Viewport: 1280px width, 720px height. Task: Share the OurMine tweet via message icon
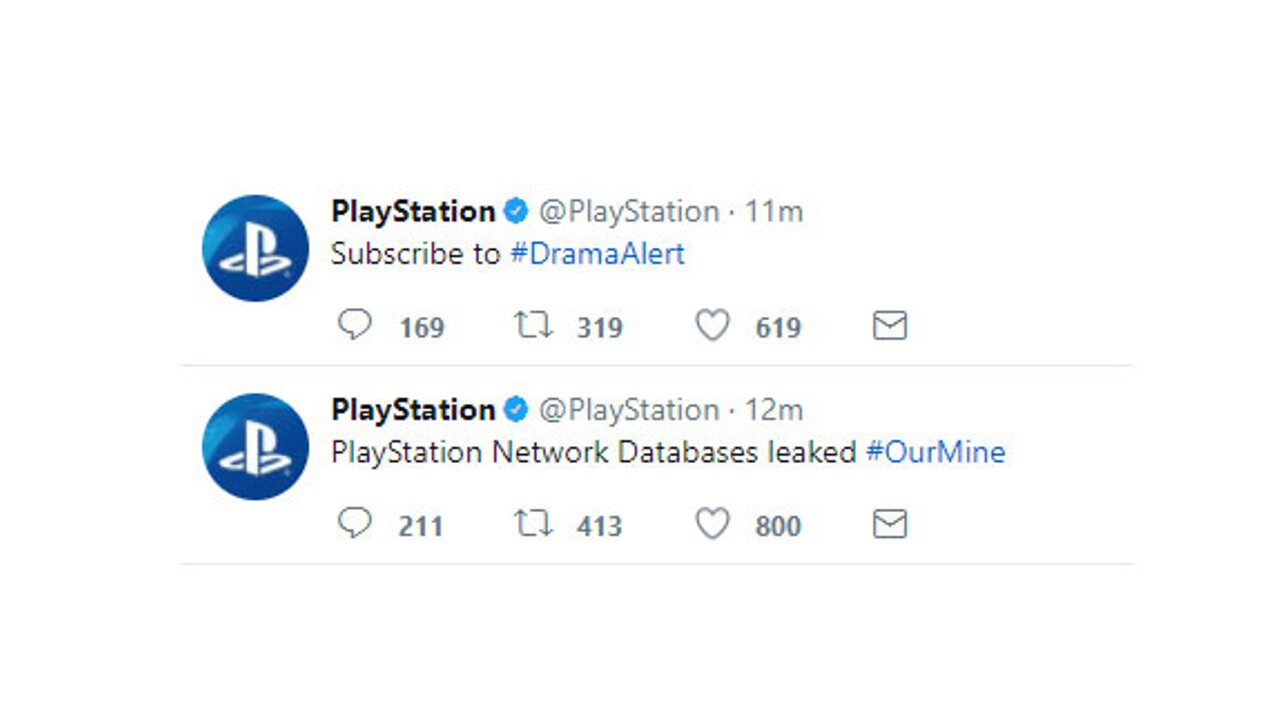(x=889, y=524)
